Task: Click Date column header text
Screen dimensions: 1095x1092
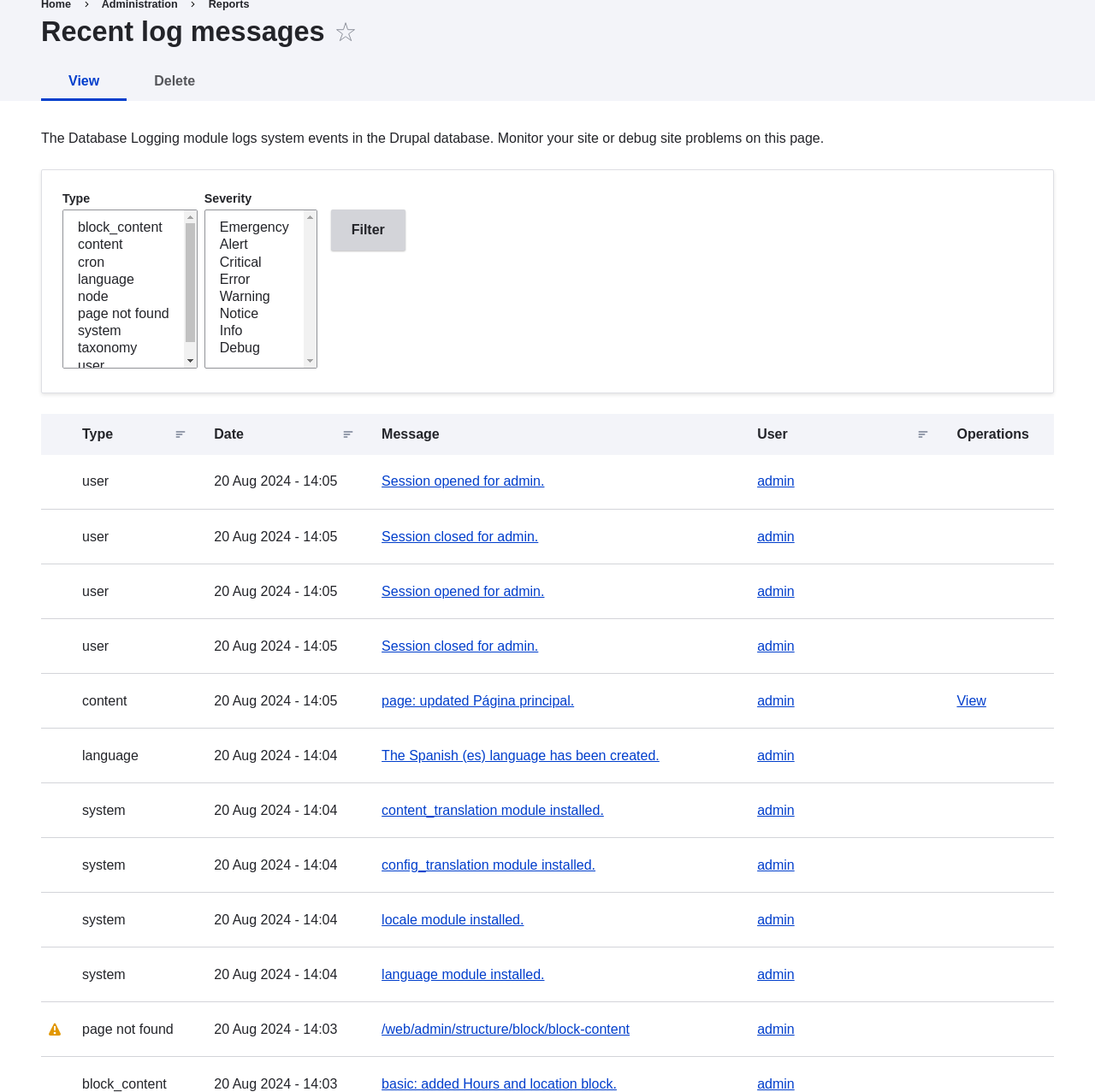Action: pos(228,434)
